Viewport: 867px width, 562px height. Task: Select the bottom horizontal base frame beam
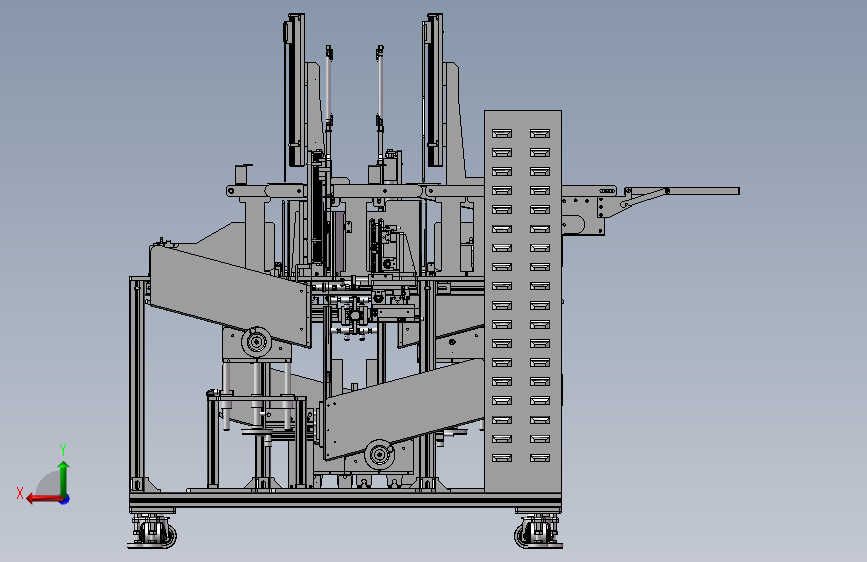click(x=346, y=501)
